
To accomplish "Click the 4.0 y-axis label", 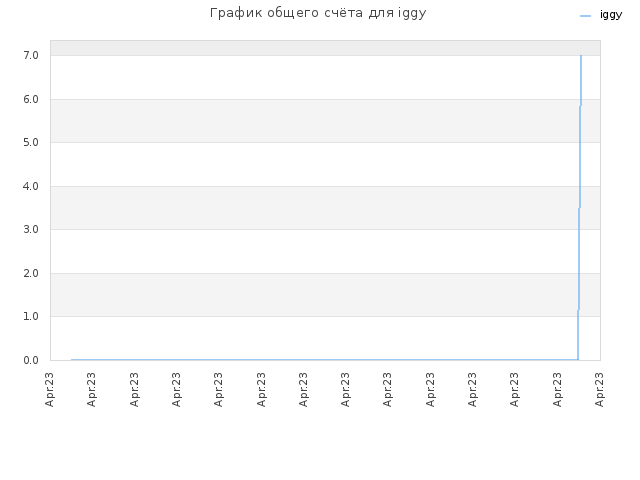I will click(31, 186).
